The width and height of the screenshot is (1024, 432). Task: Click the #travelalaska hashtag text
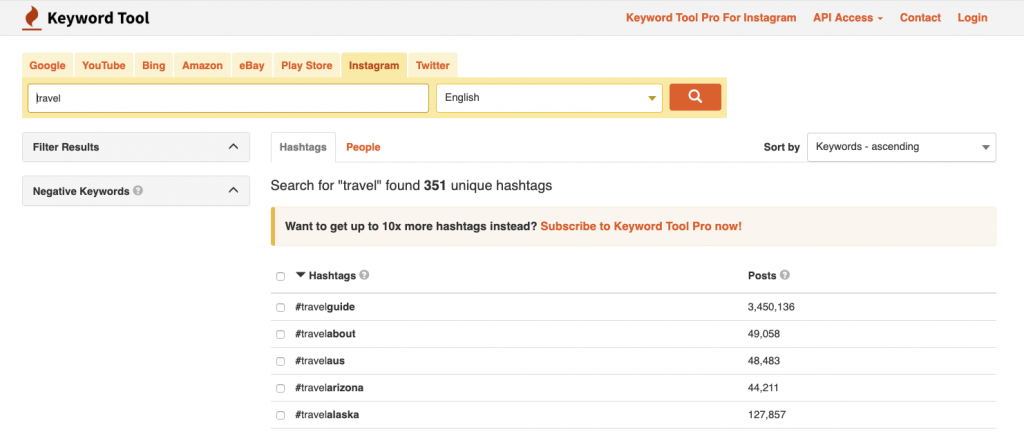pos(327,414)
